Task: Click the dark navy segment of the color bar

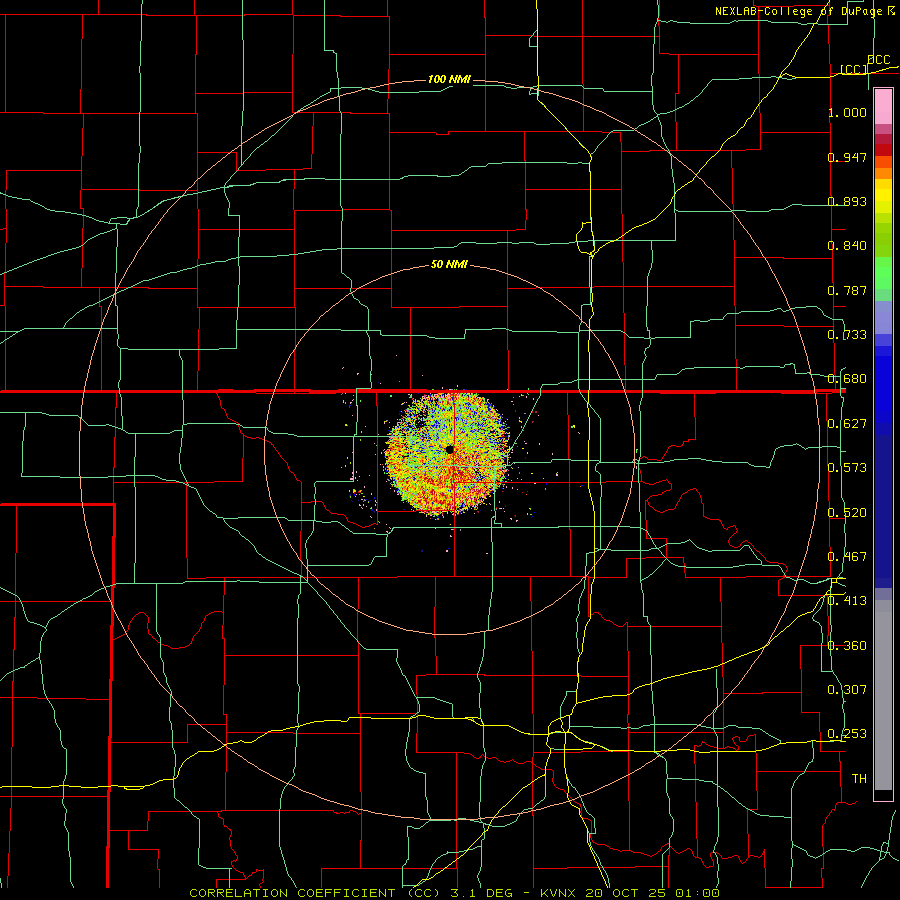Action: pos(883,511)
